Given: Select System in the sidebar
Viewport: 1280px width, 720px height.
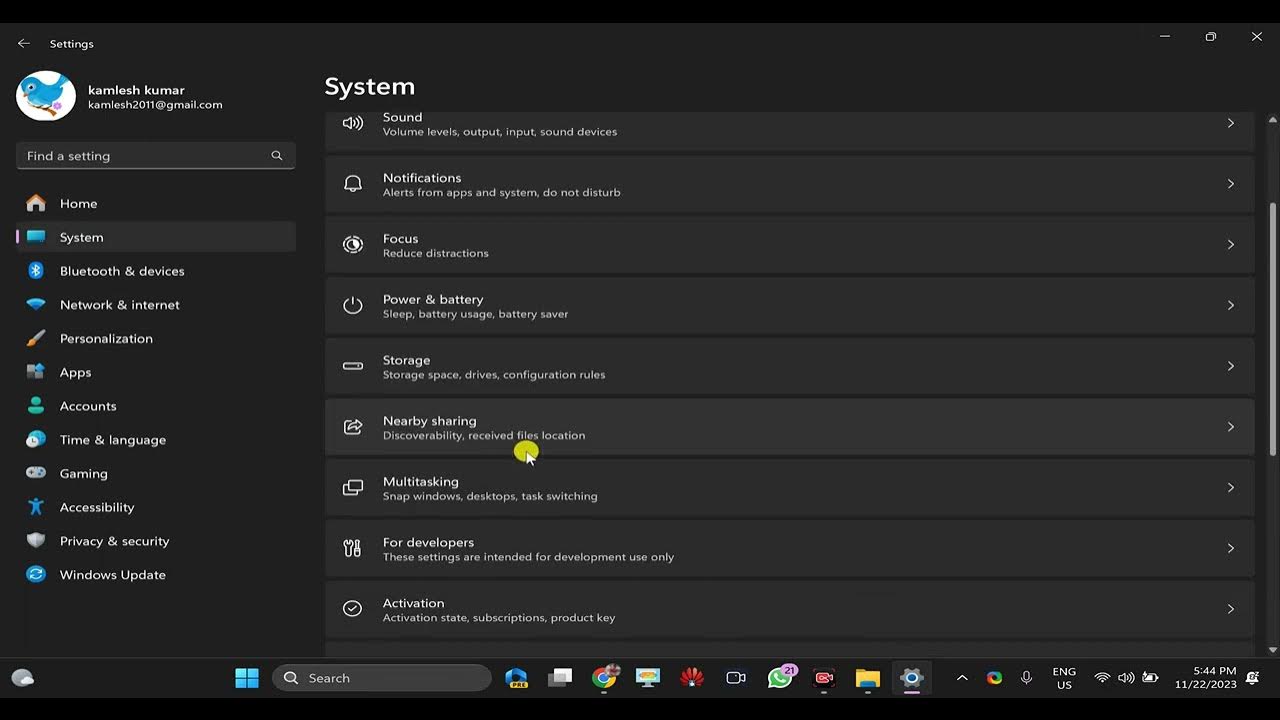Looking at the screenshot, I should pos(156,237).
